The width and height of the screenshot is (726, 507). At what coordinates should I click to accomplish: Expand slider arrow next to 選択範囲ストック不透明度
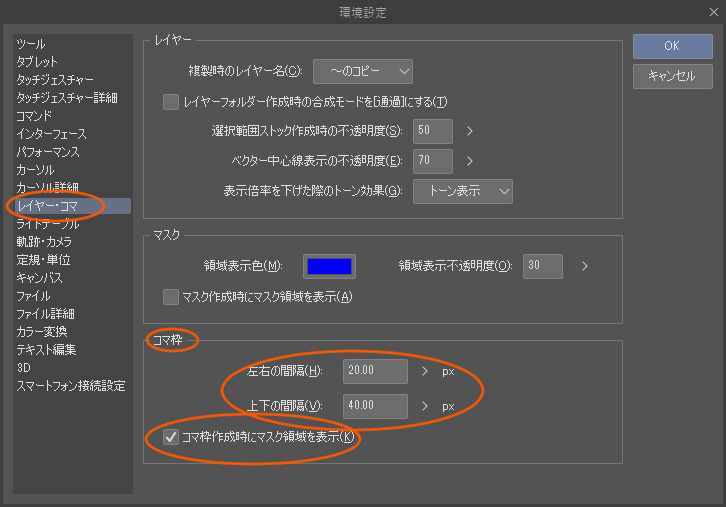pos(469,131)
